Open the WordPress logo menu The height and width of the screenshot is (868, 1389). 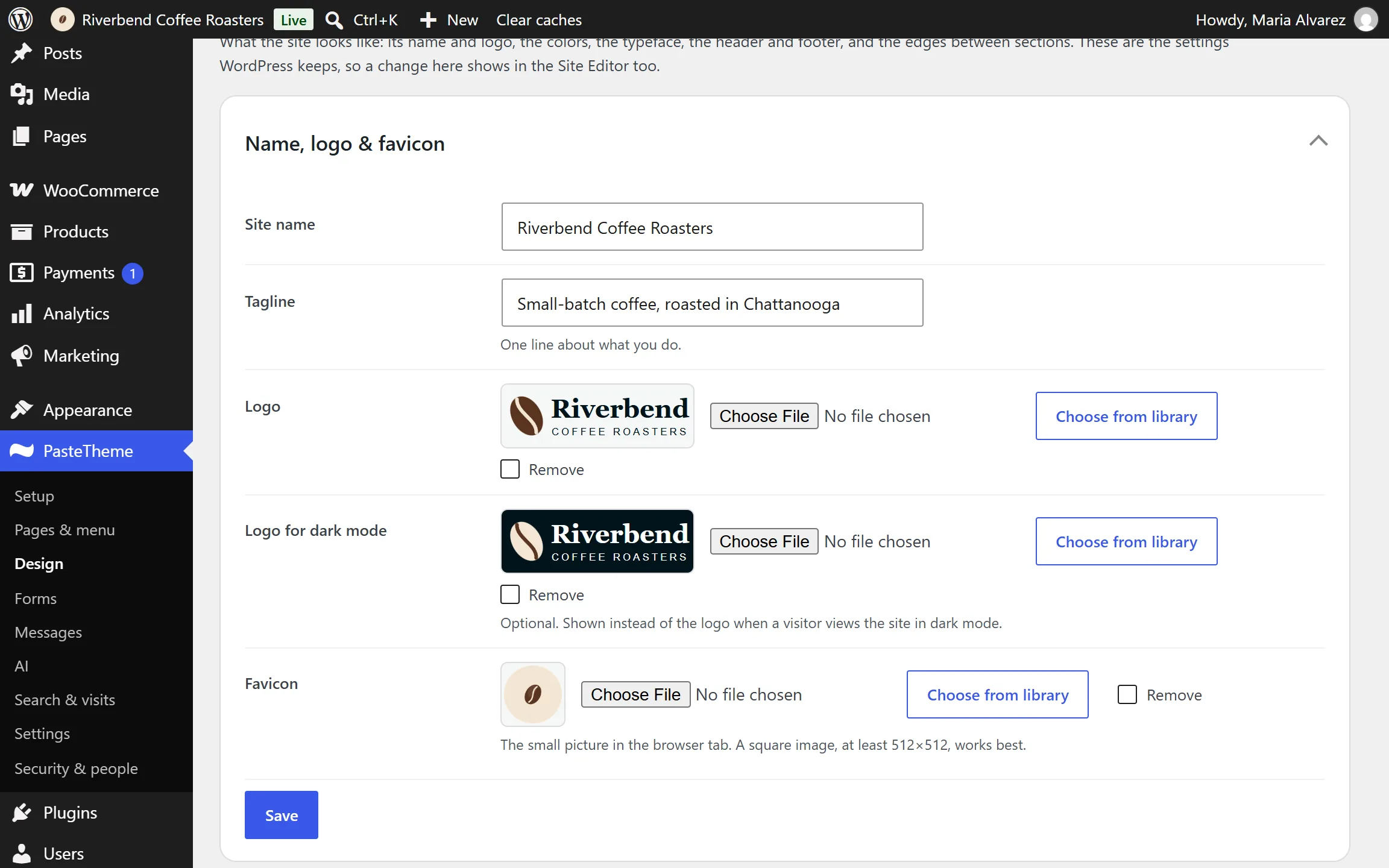[x=20, y=19]
